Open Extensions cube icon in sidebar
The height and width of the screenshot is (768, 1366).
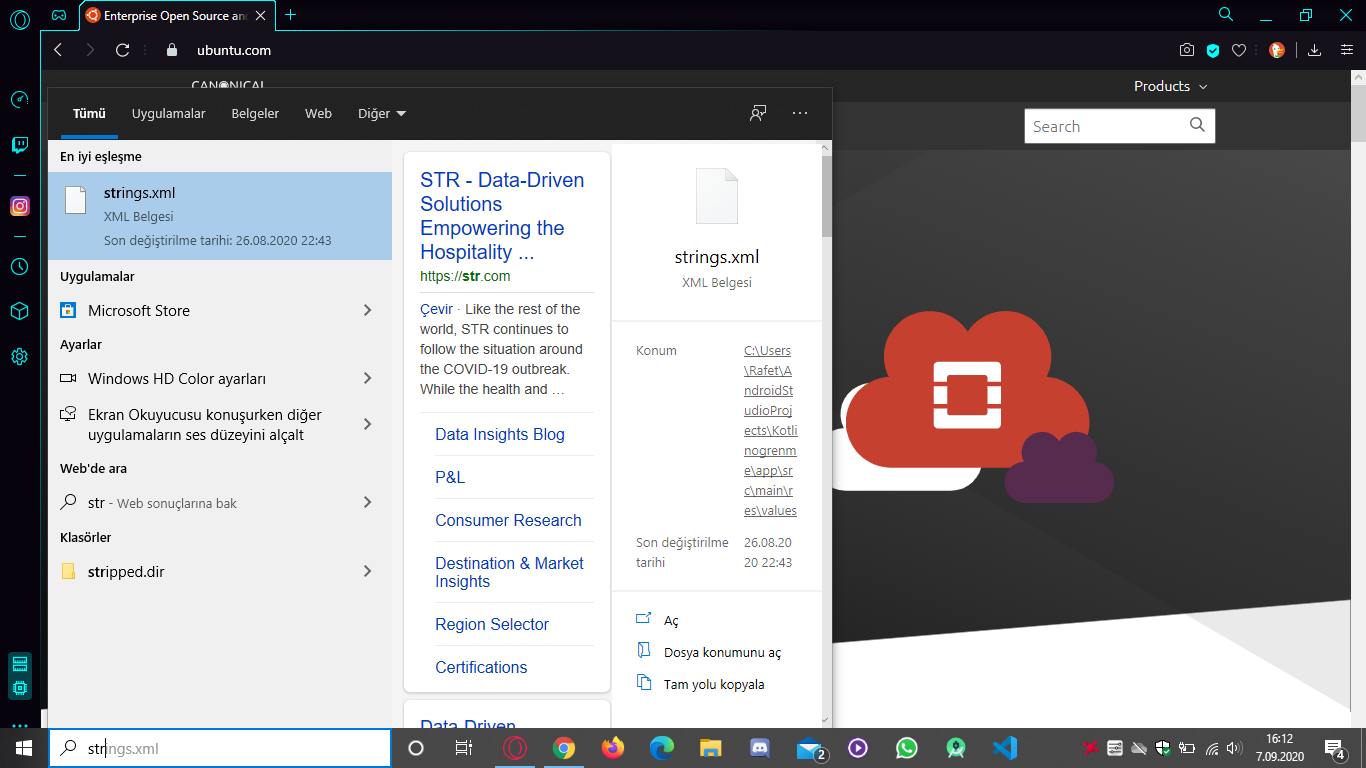click(x=19, y=311)
